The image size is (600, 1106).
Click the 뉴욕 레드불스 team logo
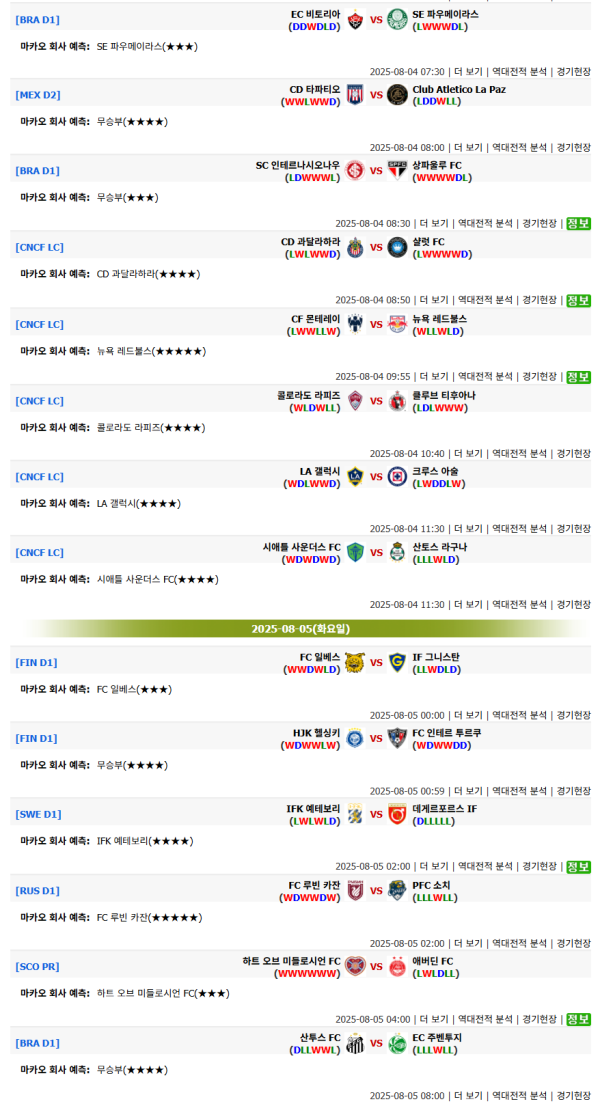click(x=397, y=323)
